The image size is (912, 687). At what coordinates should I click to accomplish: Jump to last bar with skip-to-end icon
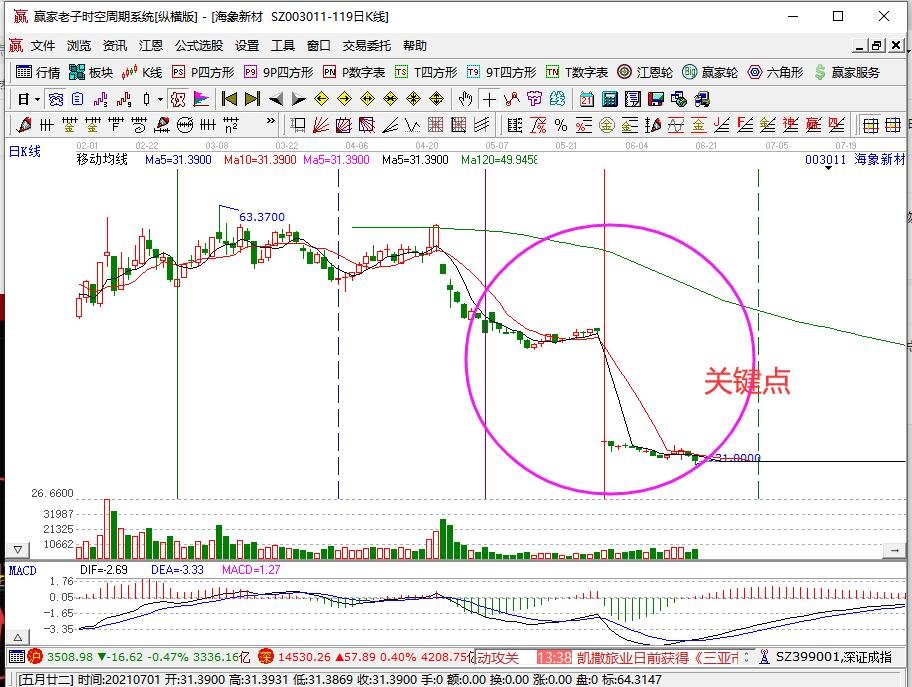click(252, 99)
